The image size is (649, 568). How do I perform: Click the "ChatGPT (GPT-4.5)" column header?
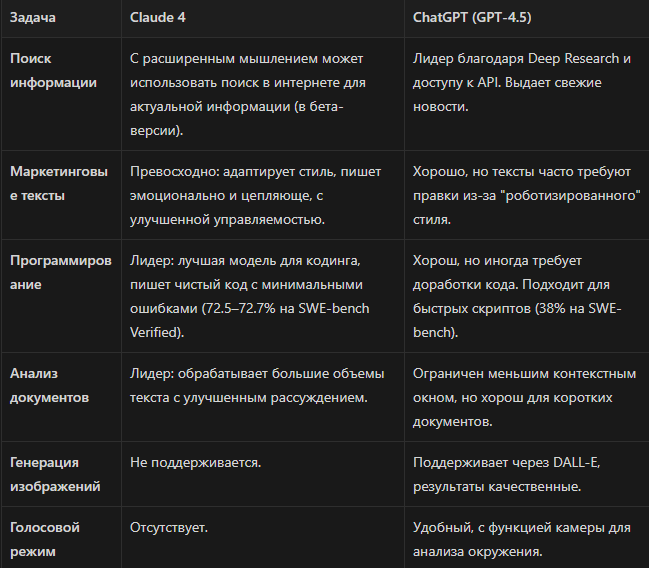[472, 17]
